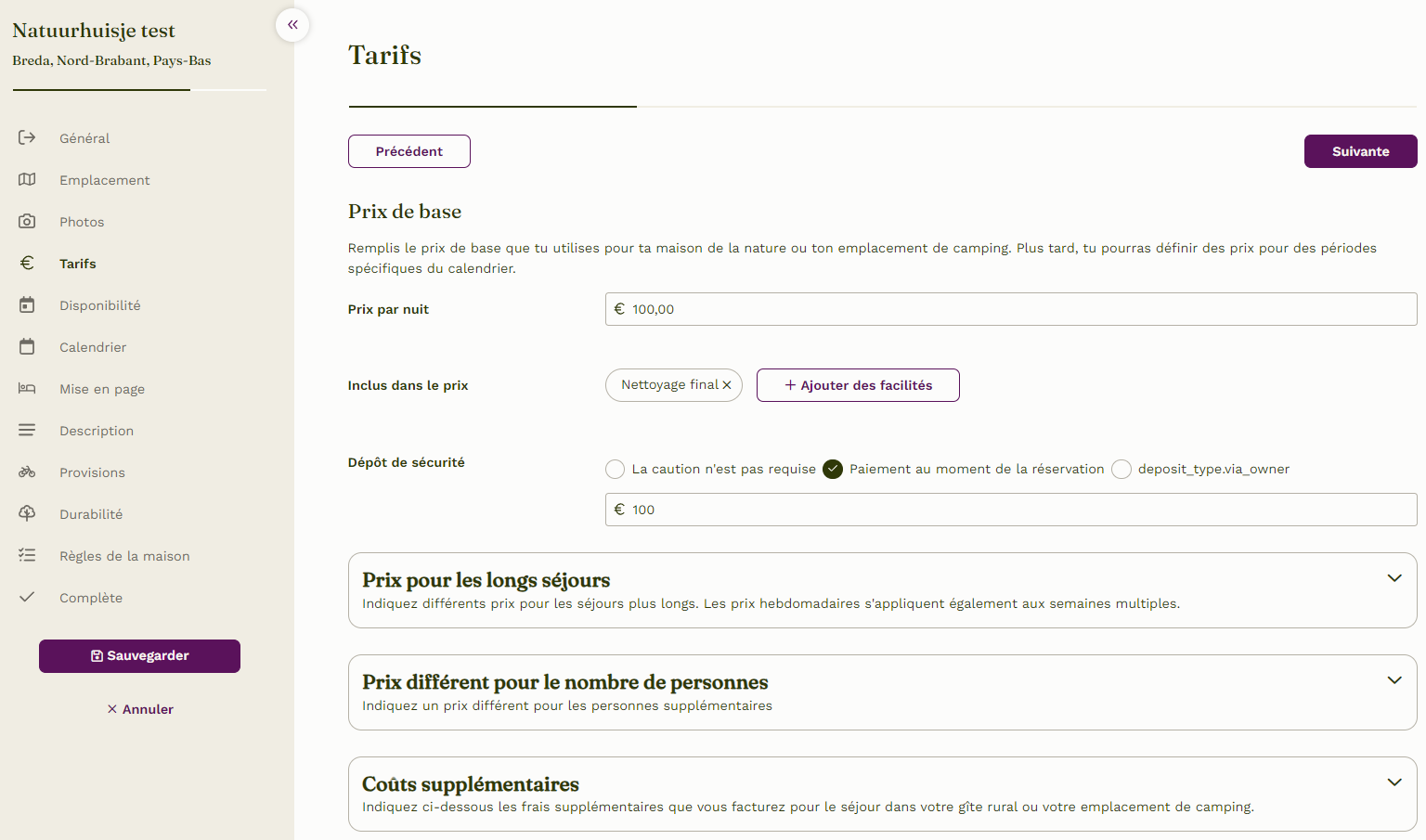Remove the Nettoyage final tag
1426x840 pixels.
[727, 385]
